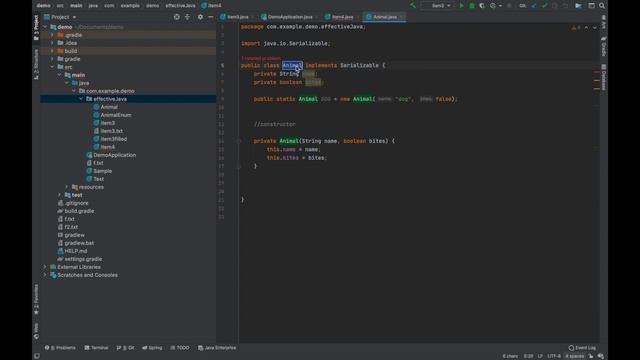
Task: Toggle read-only lock icon in status bar
Action: pos(591,356)
